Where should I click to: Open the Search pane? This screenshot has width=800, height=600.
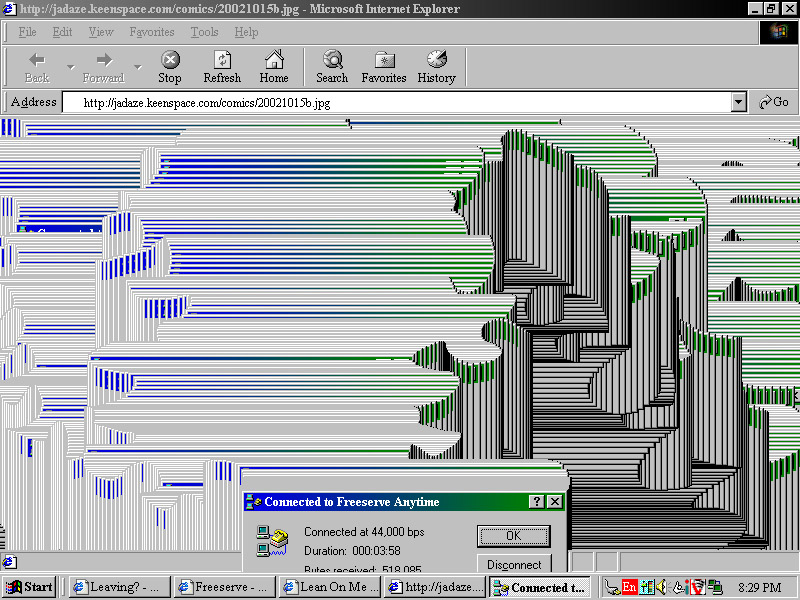(x=332, y=66)
